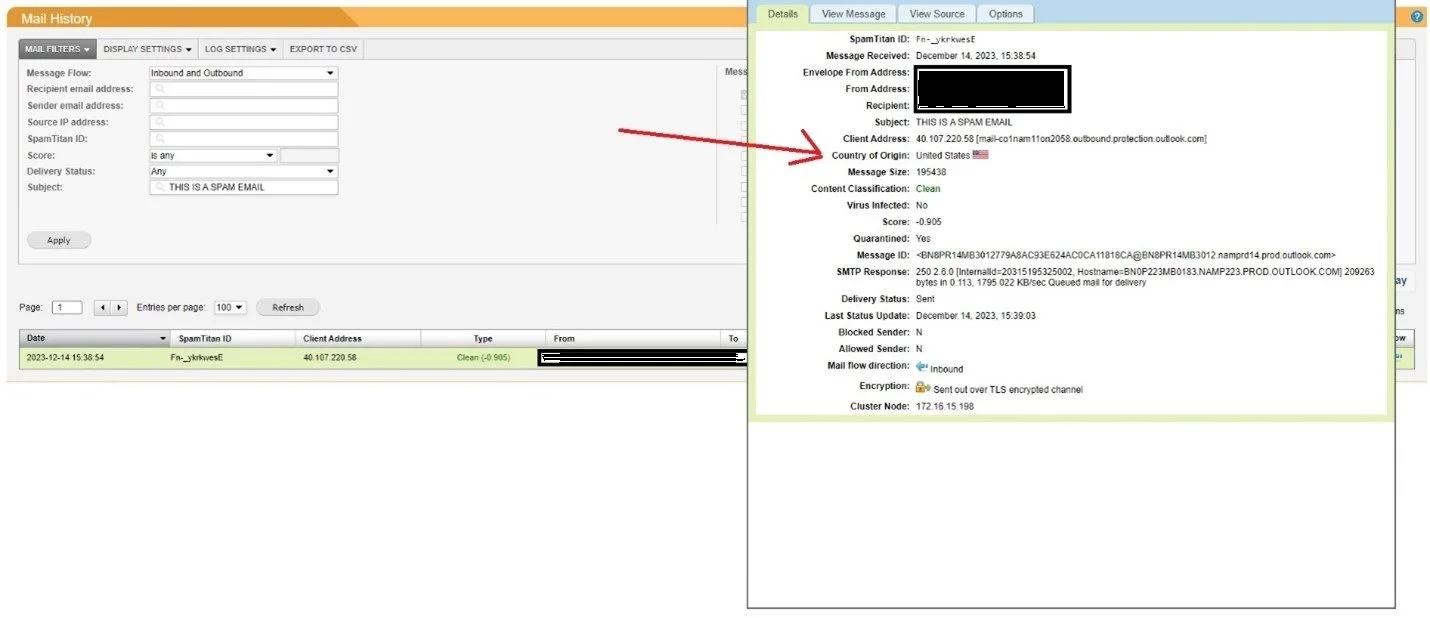1430x618 pixels.
Task: Click Export to CSV
Action: click(322, 49)
